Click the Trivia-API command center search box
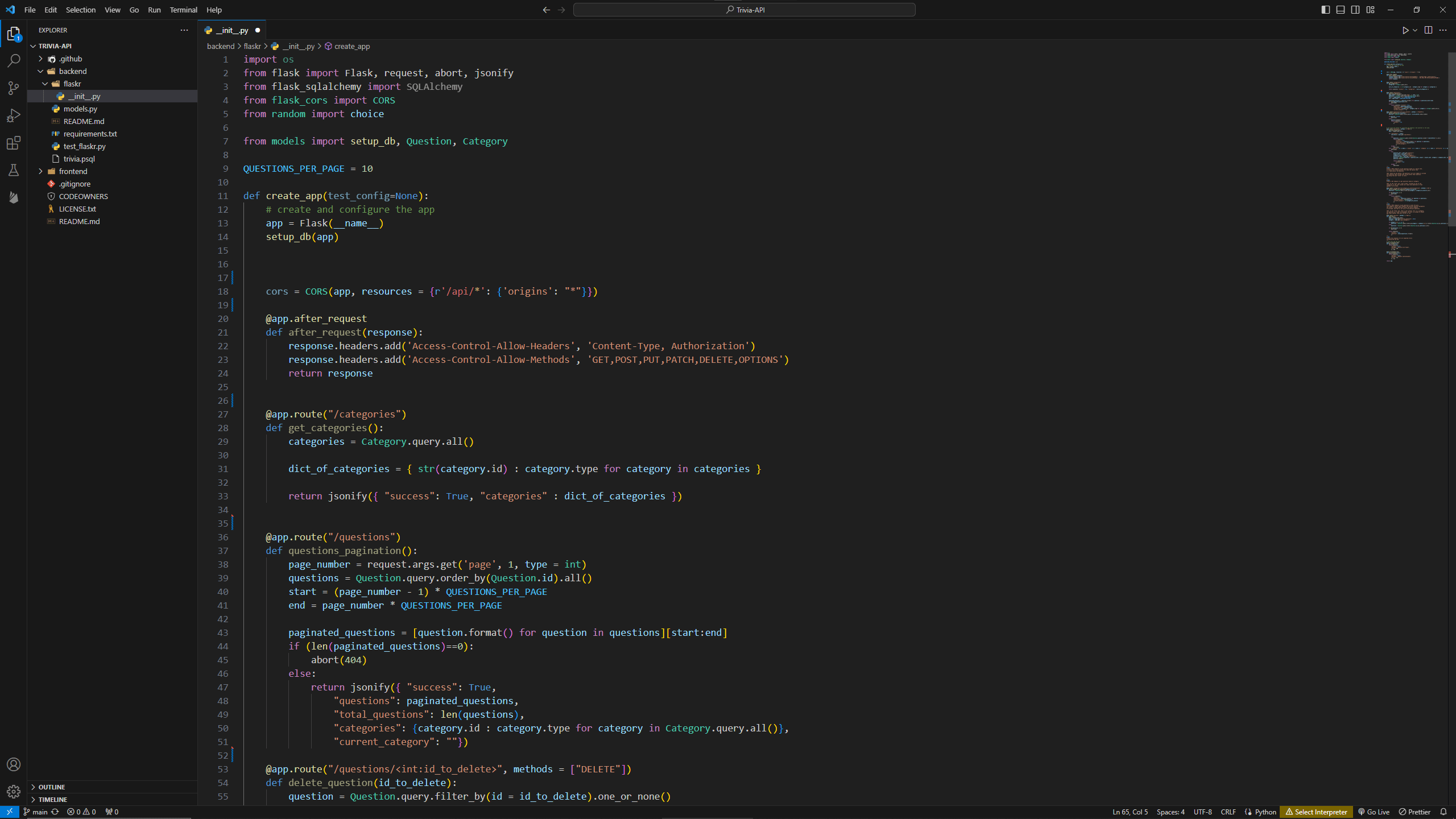 (x=744, y=10)
